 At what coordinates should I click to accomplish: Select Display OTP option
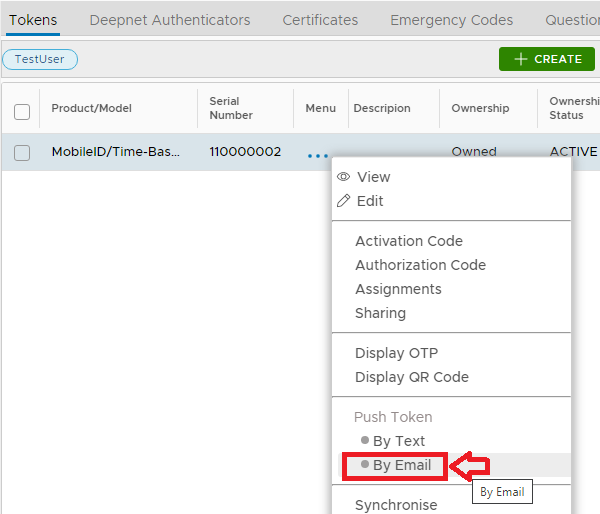(396, 353)
